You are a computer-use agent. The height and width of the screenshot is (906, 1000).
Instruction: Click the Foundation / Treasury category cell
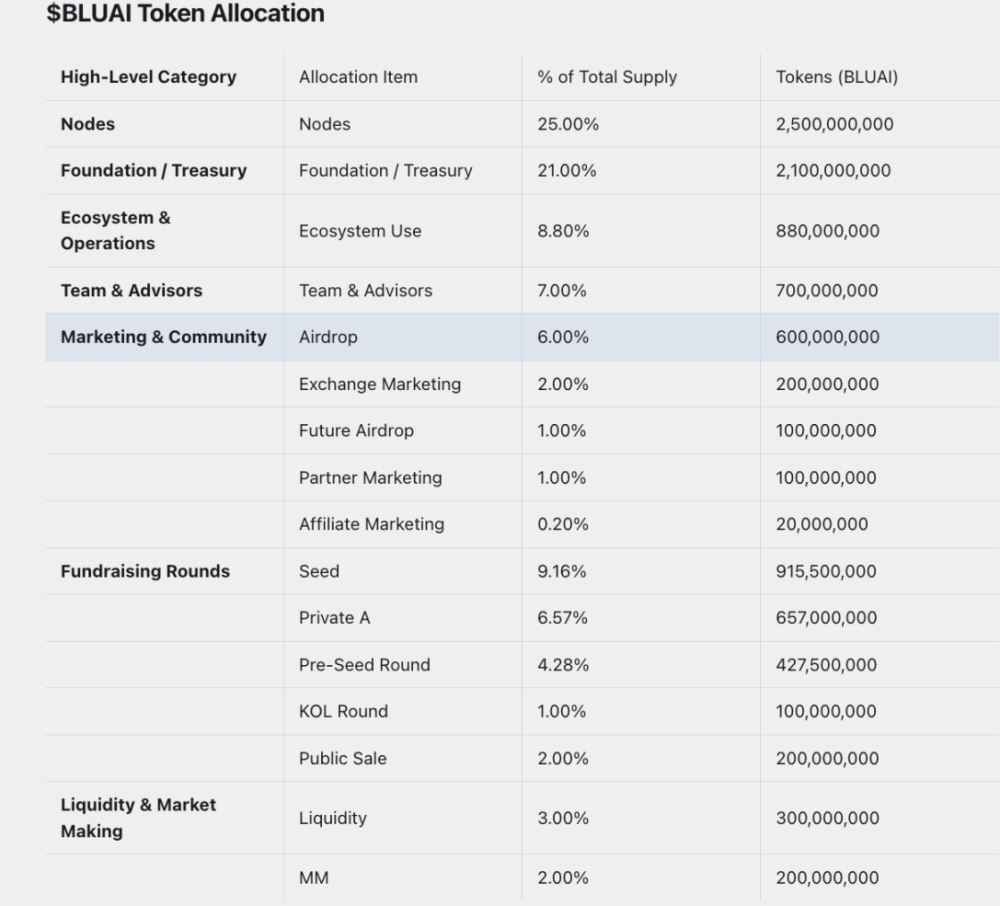[153, 171]
